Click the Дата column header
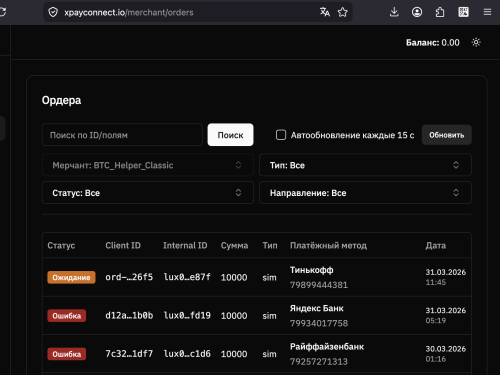This screenshot has width=500, height=375. point(435,245)
